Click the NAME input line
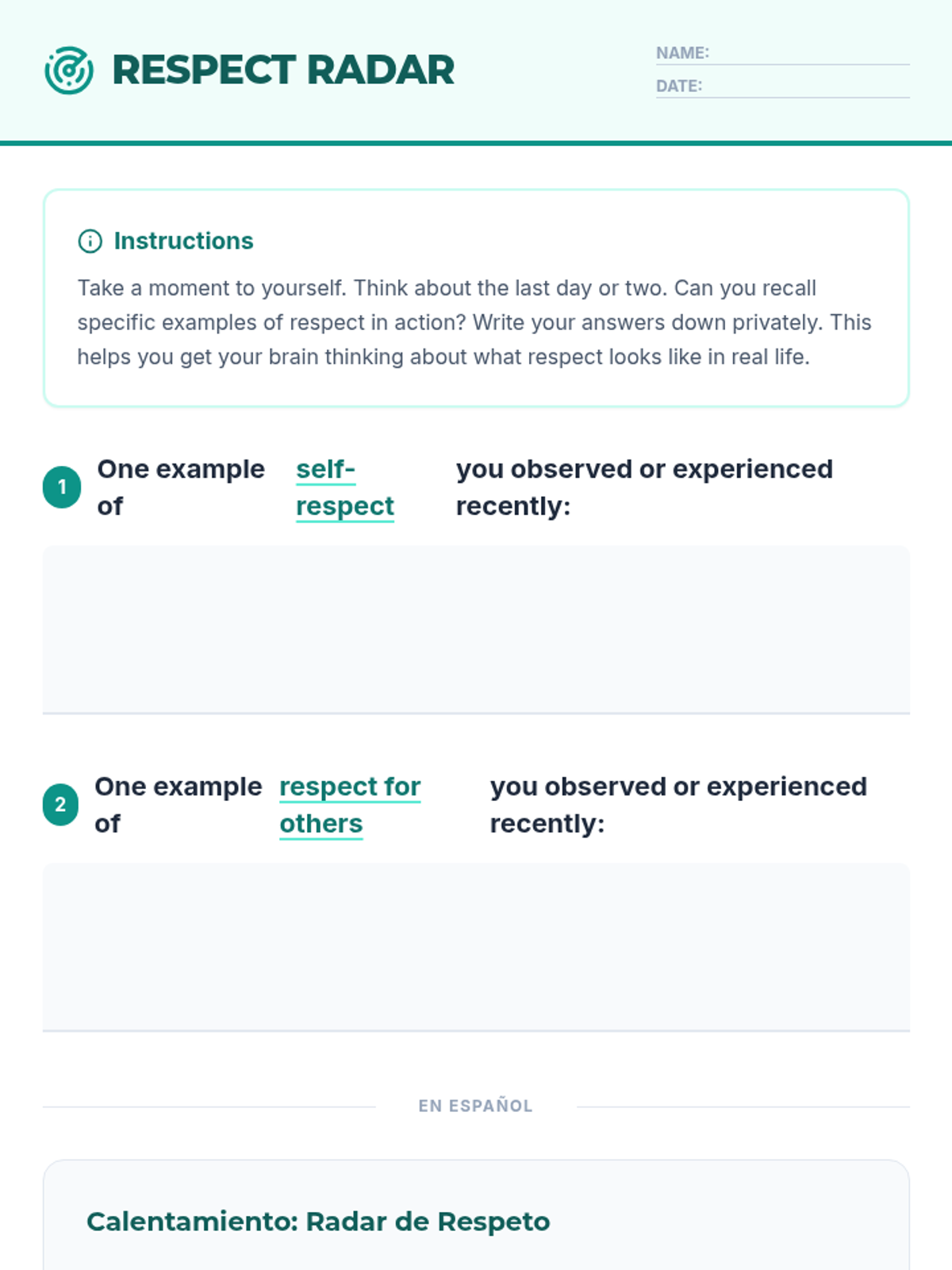Screen dimensions: 952x1270 [809, 54]
